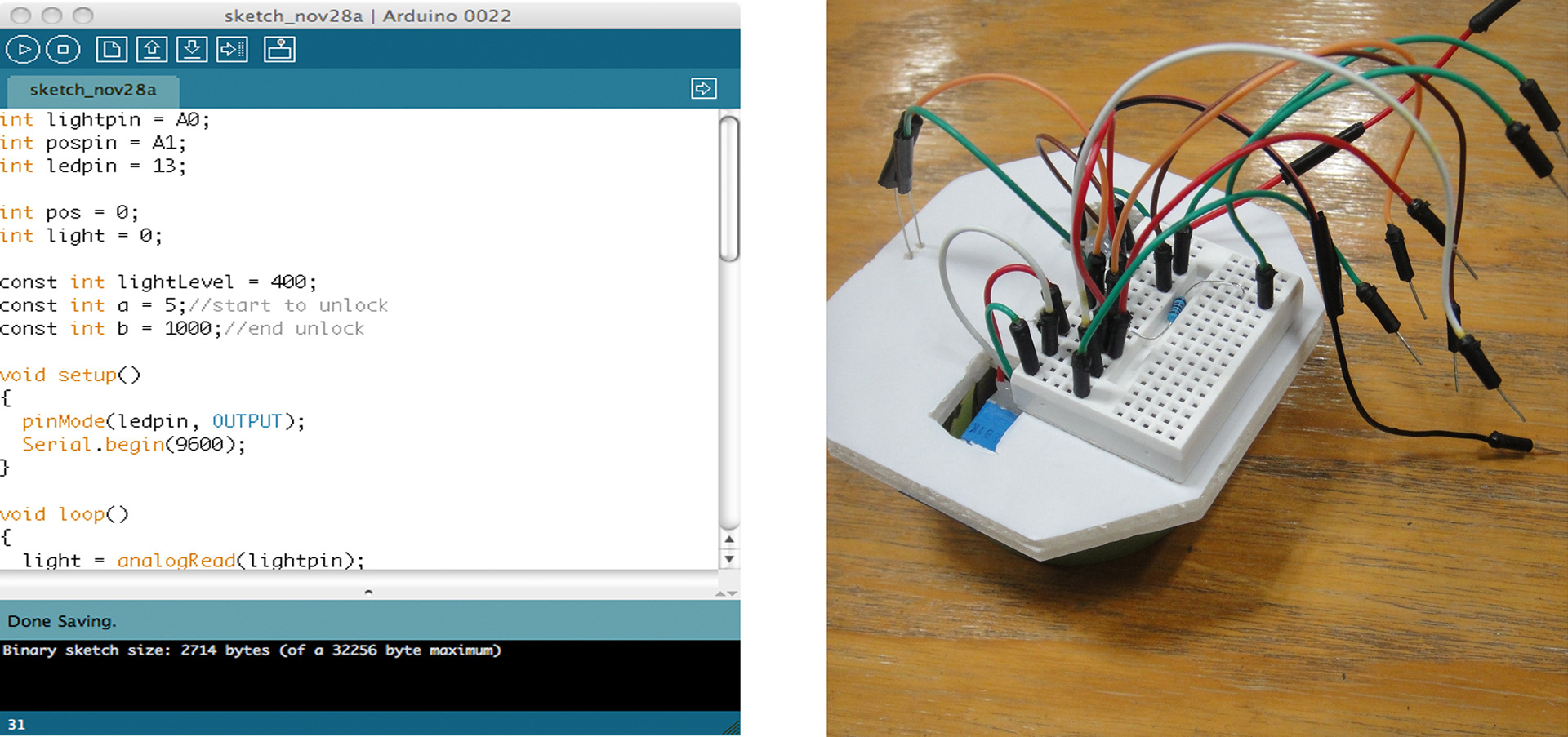1568x737 pixels.
Task: Upload sketch to the I/O board
Action: click(232, 50)
